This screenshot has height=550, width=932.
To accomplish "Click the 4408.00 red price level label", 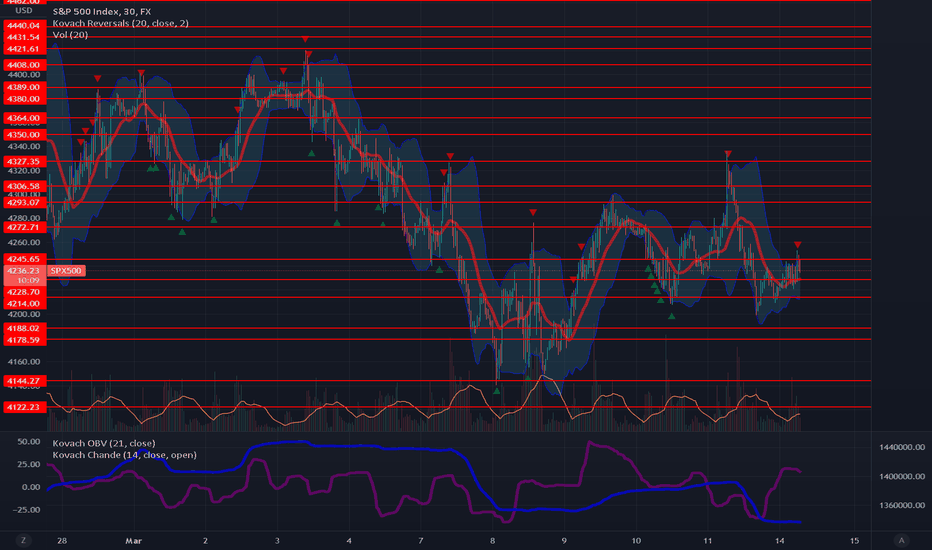I will 24,65.
